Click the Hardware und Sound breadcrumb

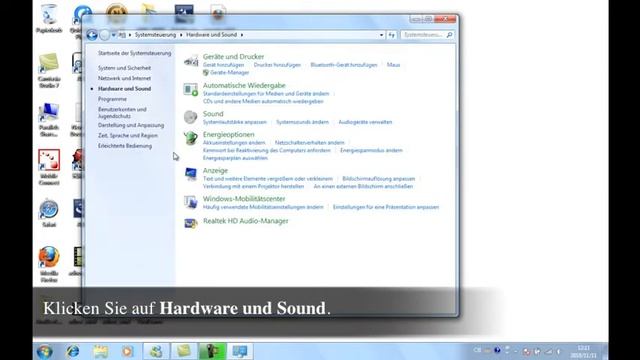click(x=211, y=35)
